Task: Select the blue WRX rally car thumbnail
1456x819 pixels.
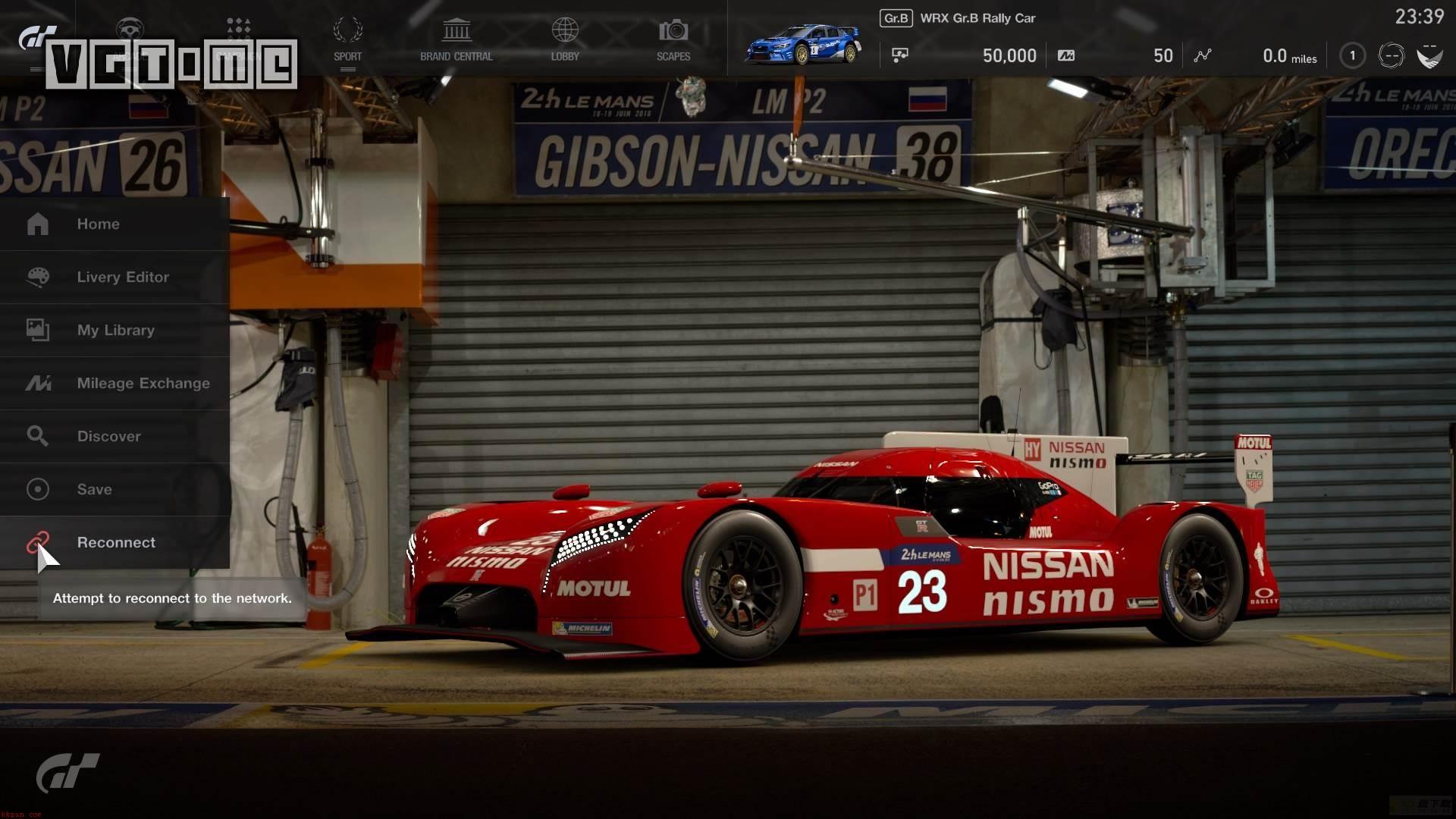Action: coord(804,45)
